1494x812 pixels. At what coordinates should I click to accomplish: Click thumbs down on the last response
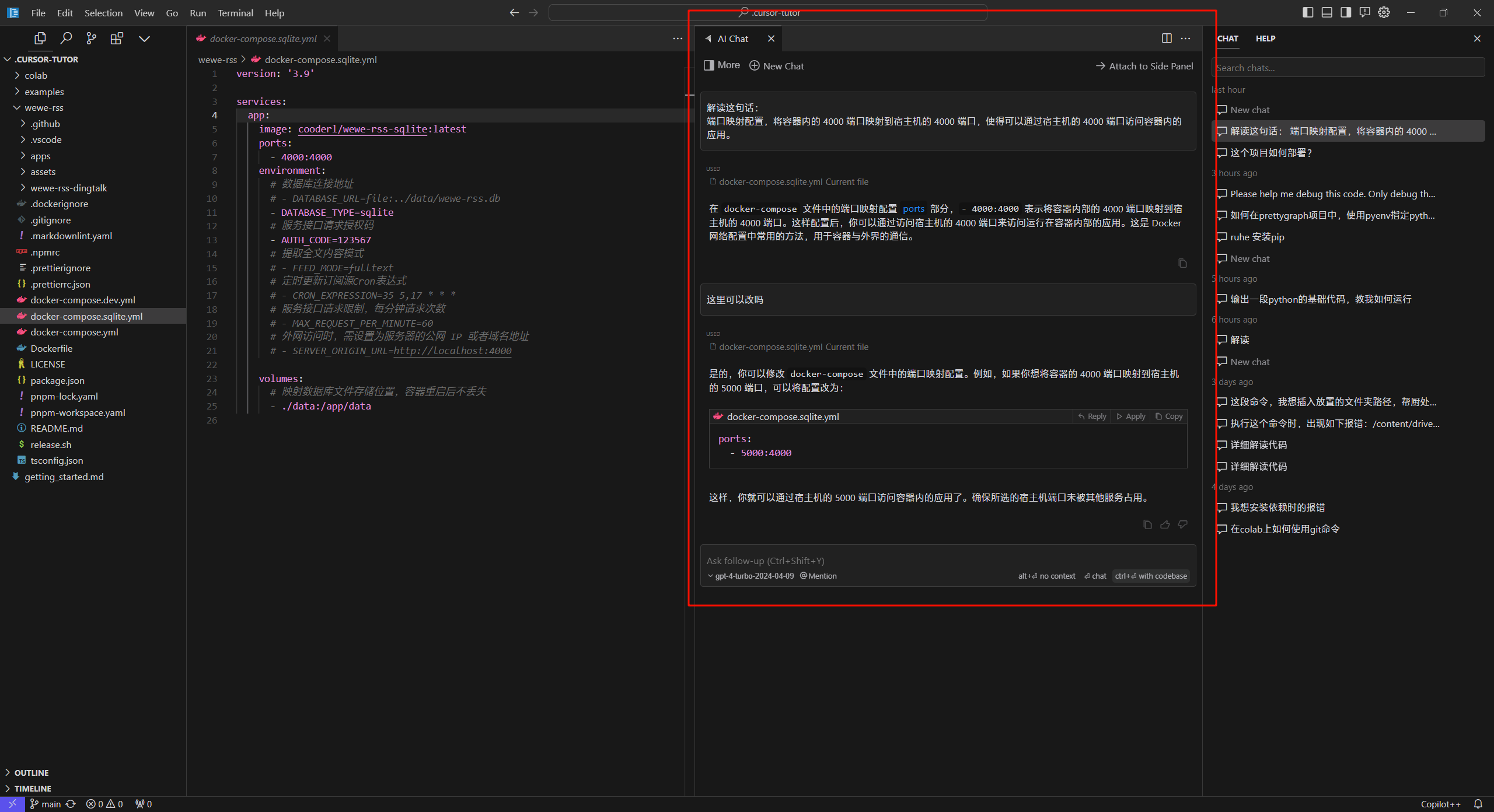point(1182,524)
